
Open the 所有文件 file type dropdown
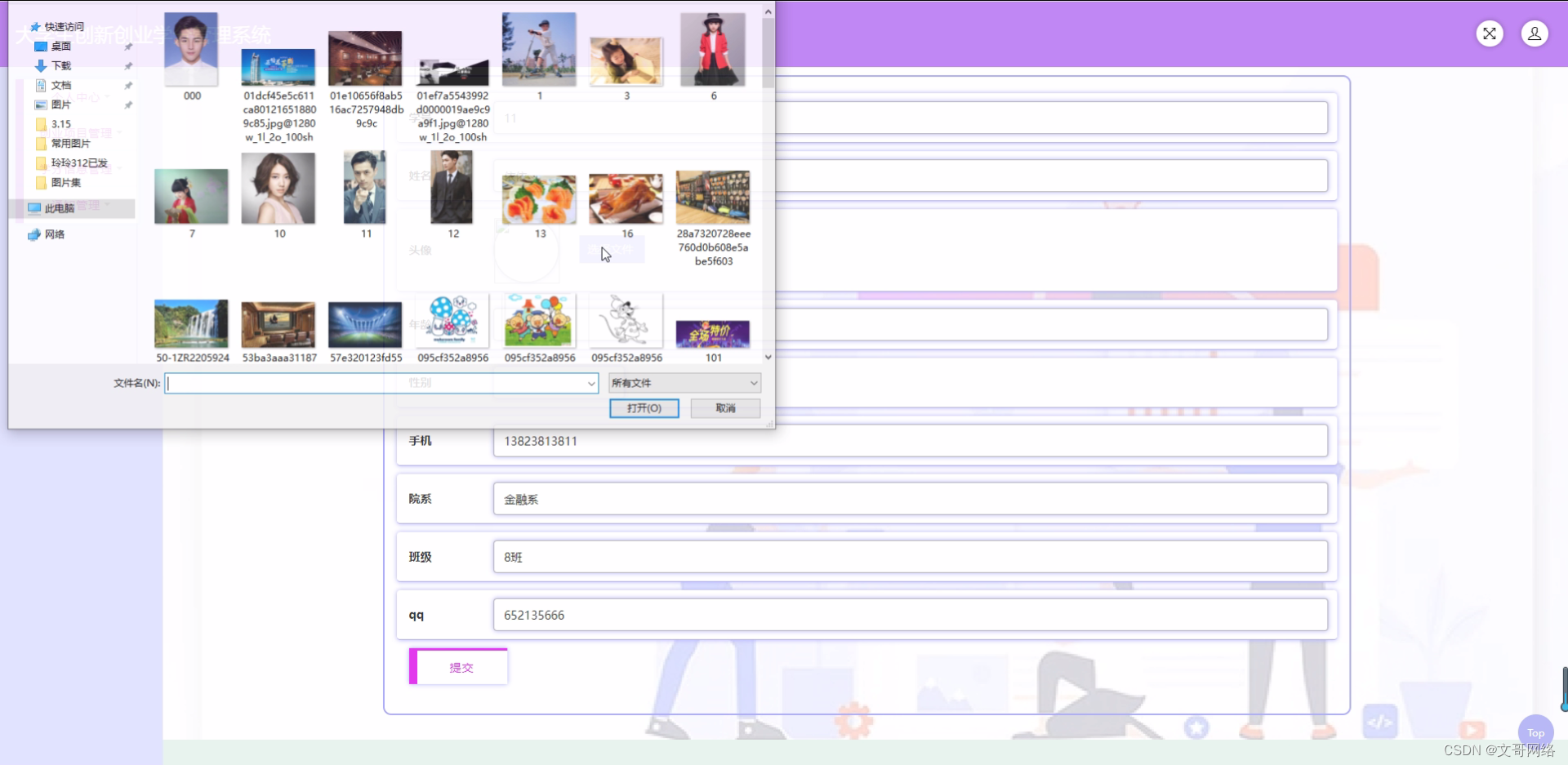[684, 383]
